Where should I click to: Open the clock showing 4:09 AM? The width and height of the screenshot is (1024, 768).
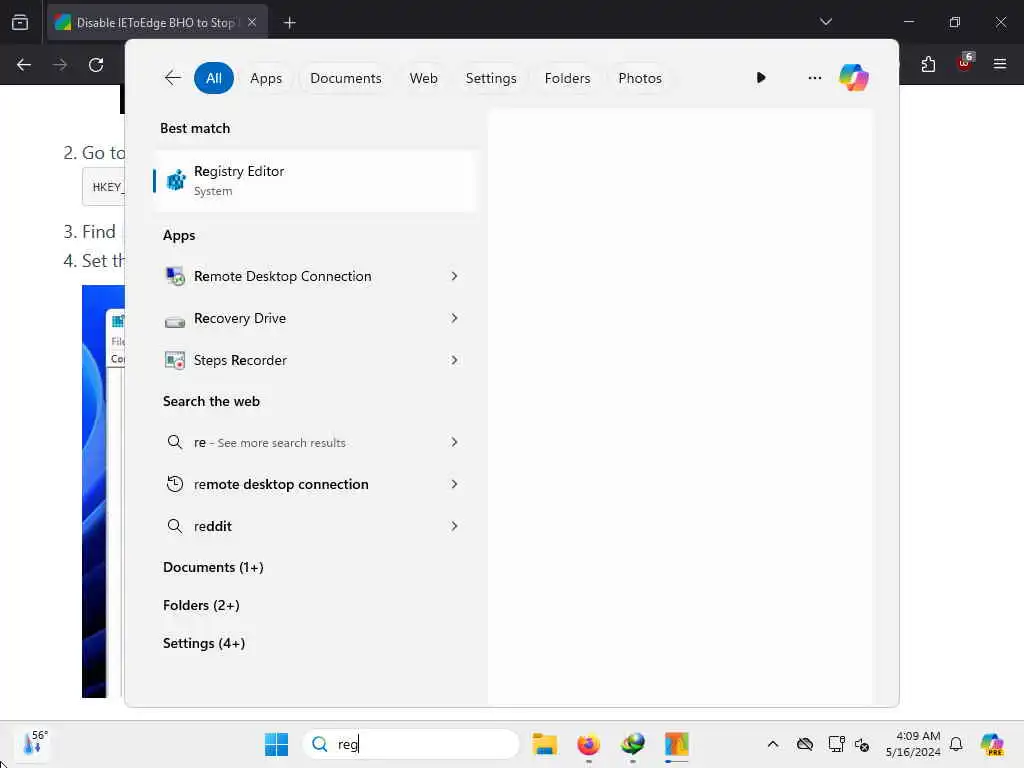point(913,744)
